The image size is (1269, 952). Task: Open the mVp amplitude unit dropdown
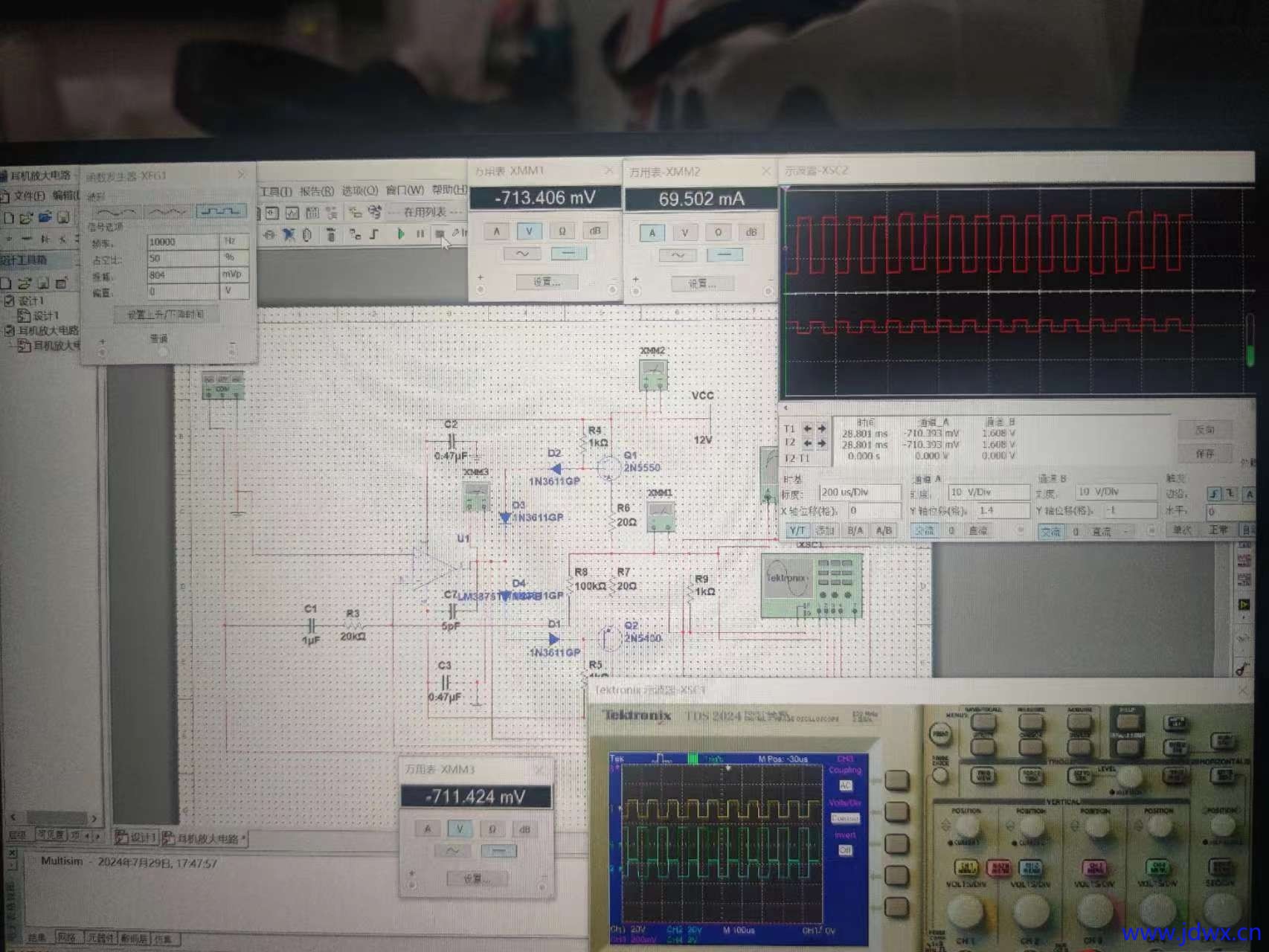[x=234, y=274]
